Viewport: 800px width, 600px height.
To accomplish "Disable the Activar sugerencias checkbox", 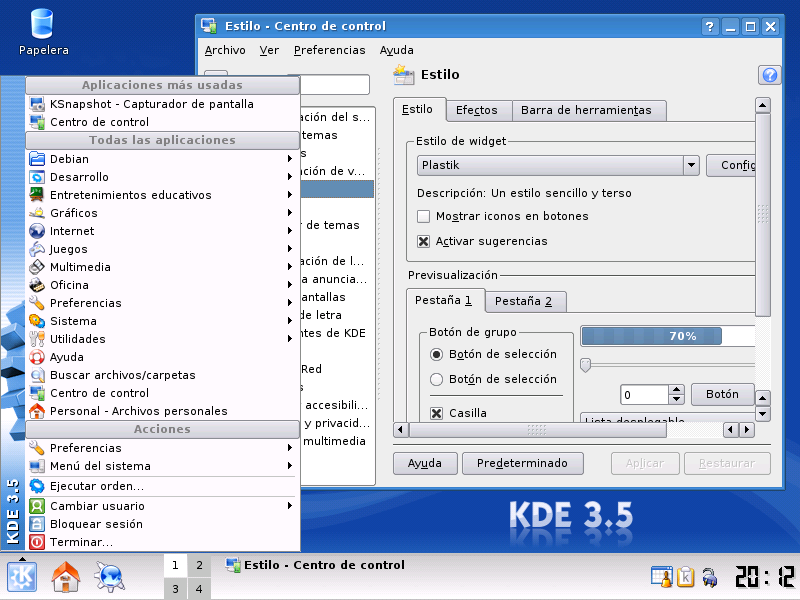I will click(x=424, y=241).
